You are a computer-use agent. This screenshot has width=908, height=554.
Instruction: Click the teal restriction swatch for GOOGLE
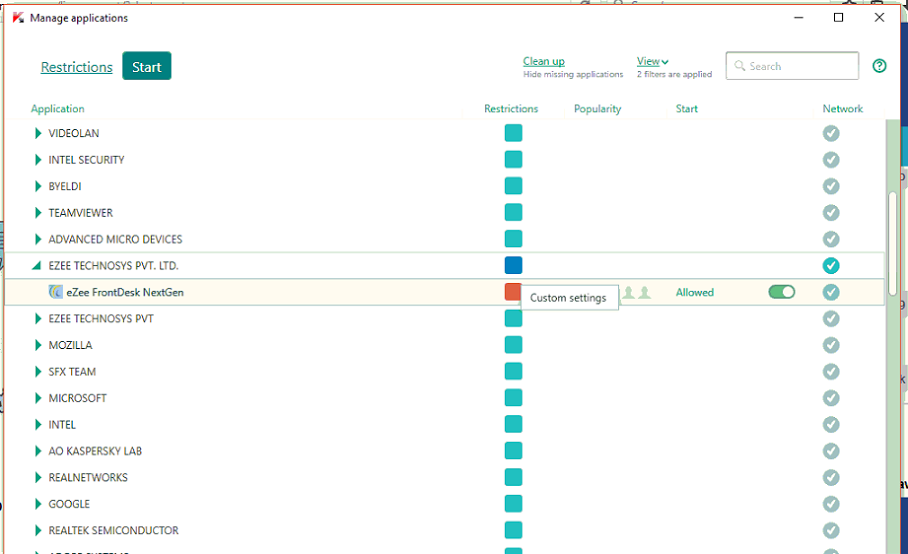point(513,504)
